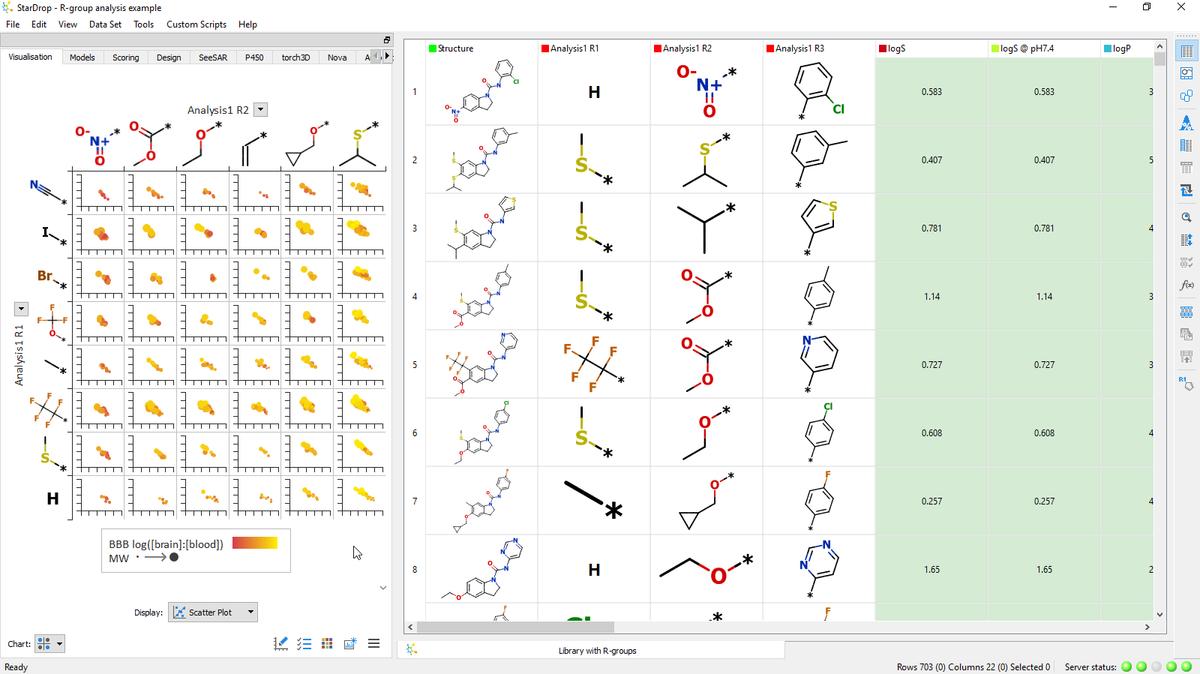The width and height of the screenshot is (1200, 674).
Task: Click the chart edit pencil icon below the plot
Action: click(x=281, y=644)
